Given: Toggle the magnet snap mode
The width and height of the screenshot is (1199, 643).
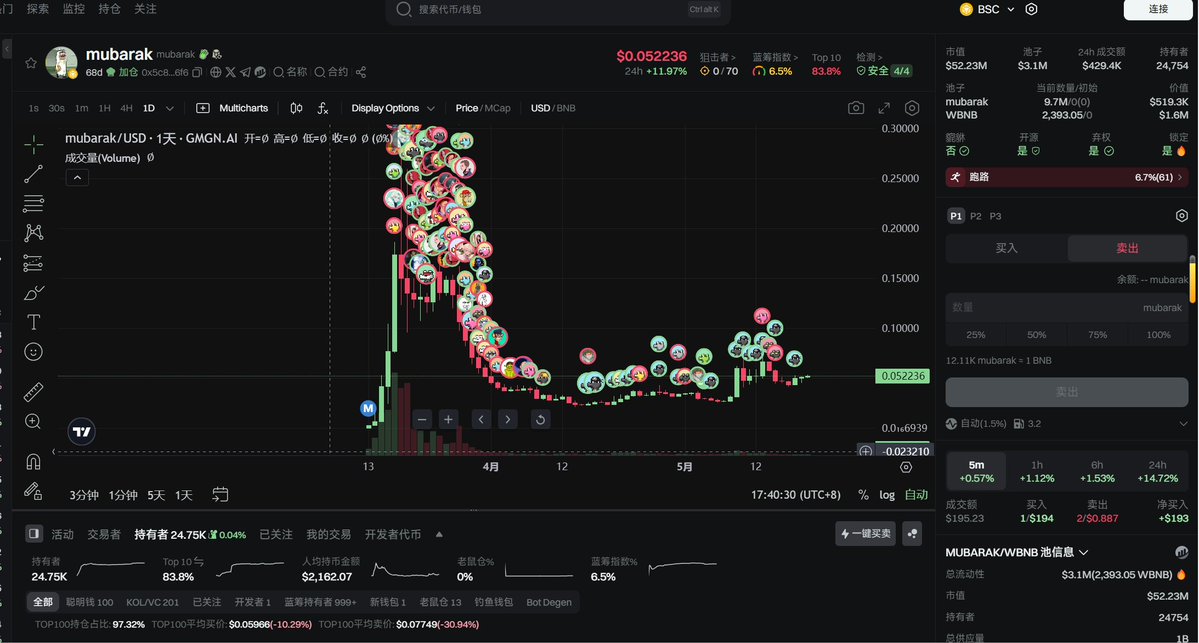Looking at the screenshot, I should [33, 461].
